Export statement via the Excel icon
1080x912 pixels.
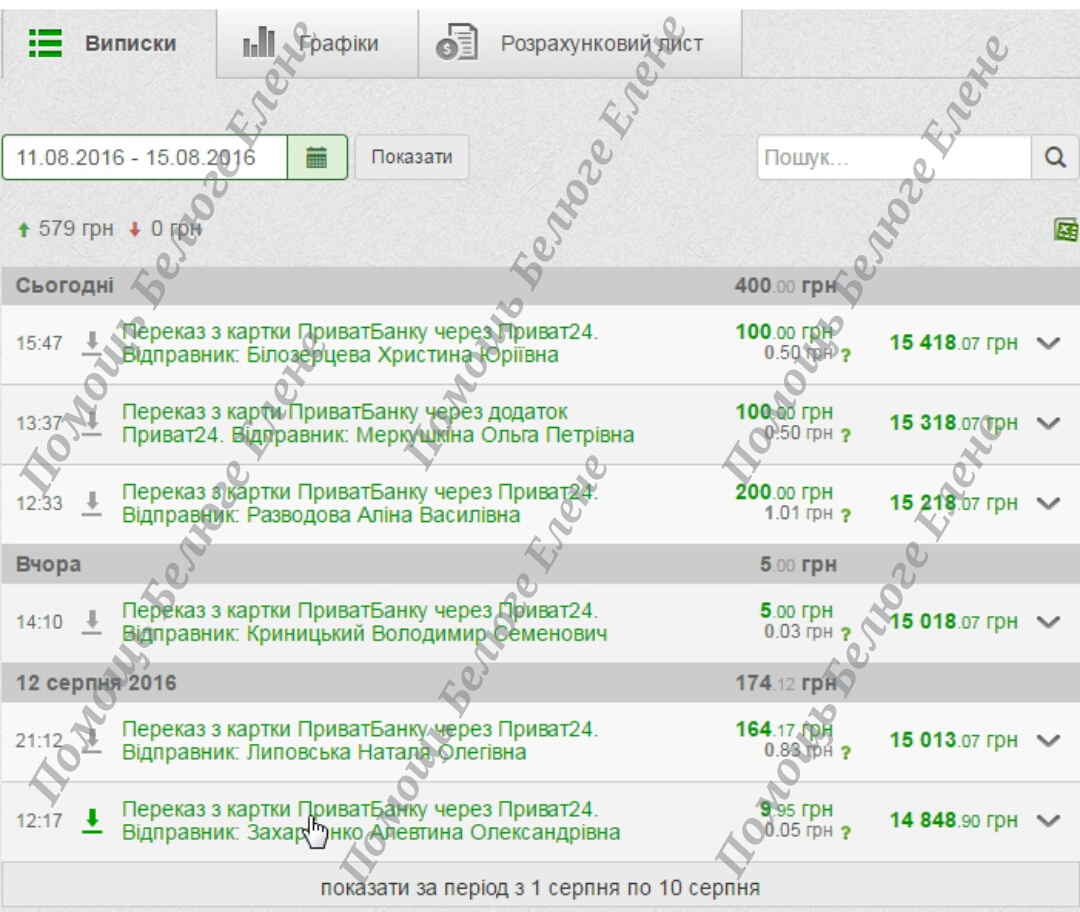(1067, 229)
